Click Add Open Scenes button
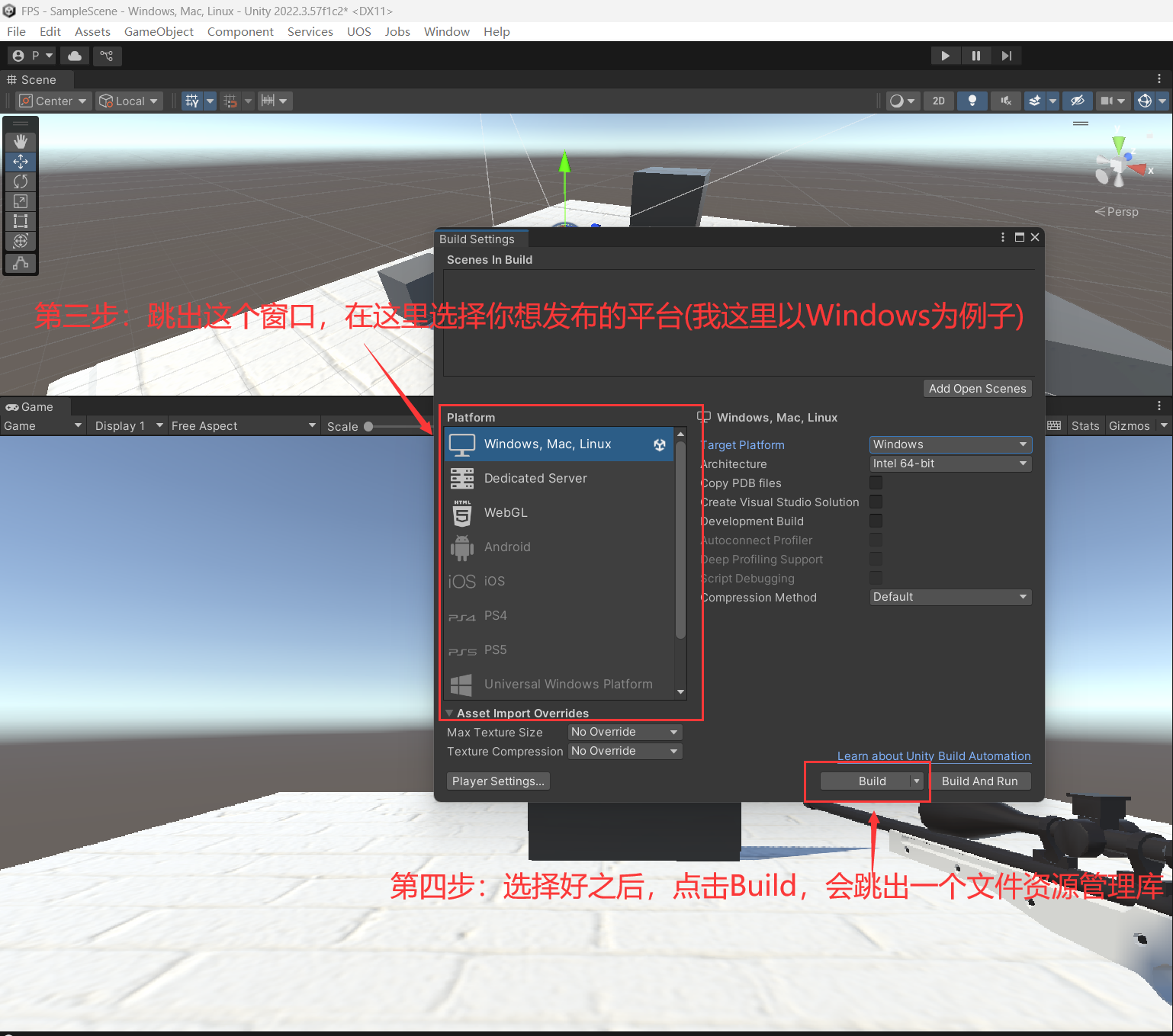The width and height of the screenshot is (1173, 1036). 978,389
